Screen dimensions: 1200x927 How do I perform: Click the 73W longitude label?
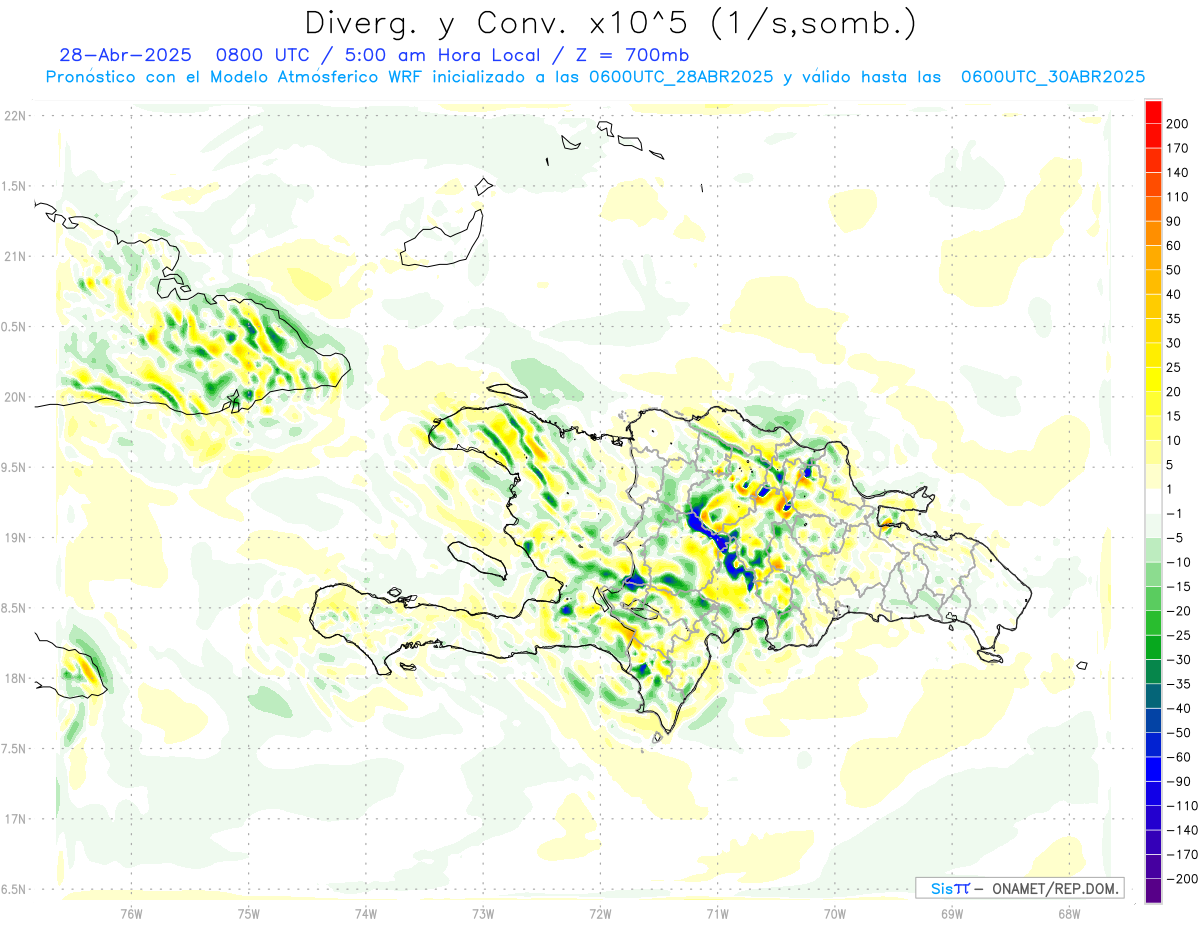(483, 913)
